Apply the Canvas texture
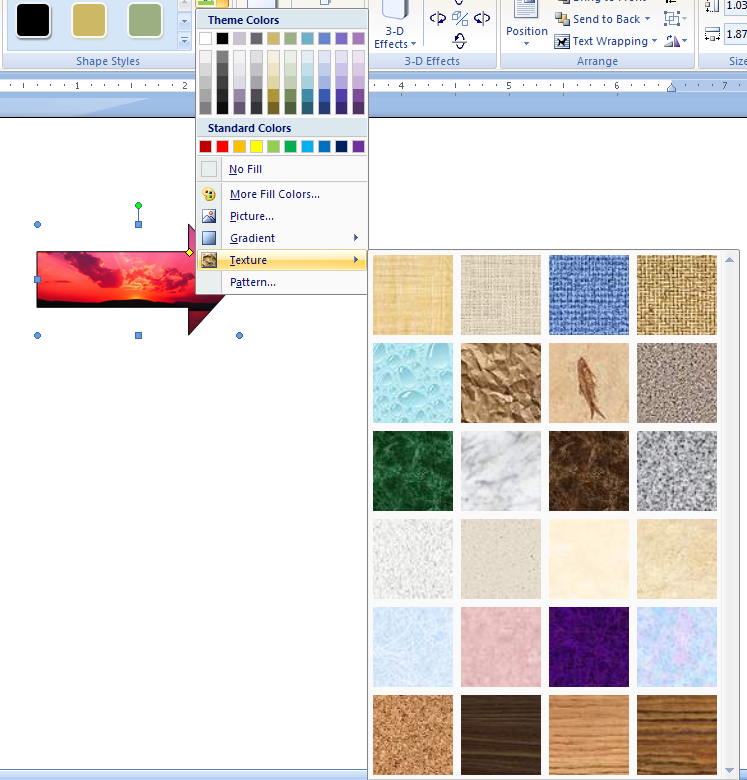This screenshot has height=780, width=747. (501, 295)
